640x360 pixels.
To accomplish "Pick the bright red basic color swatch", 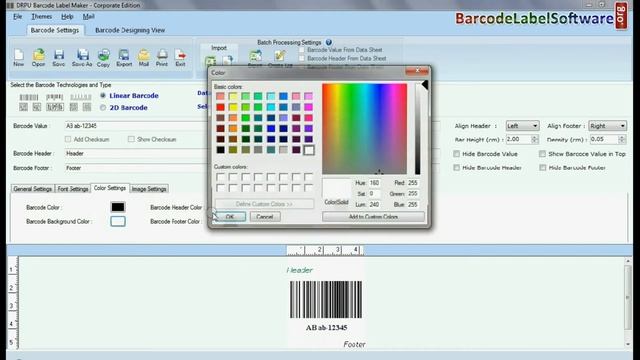I will pos(220,107).
